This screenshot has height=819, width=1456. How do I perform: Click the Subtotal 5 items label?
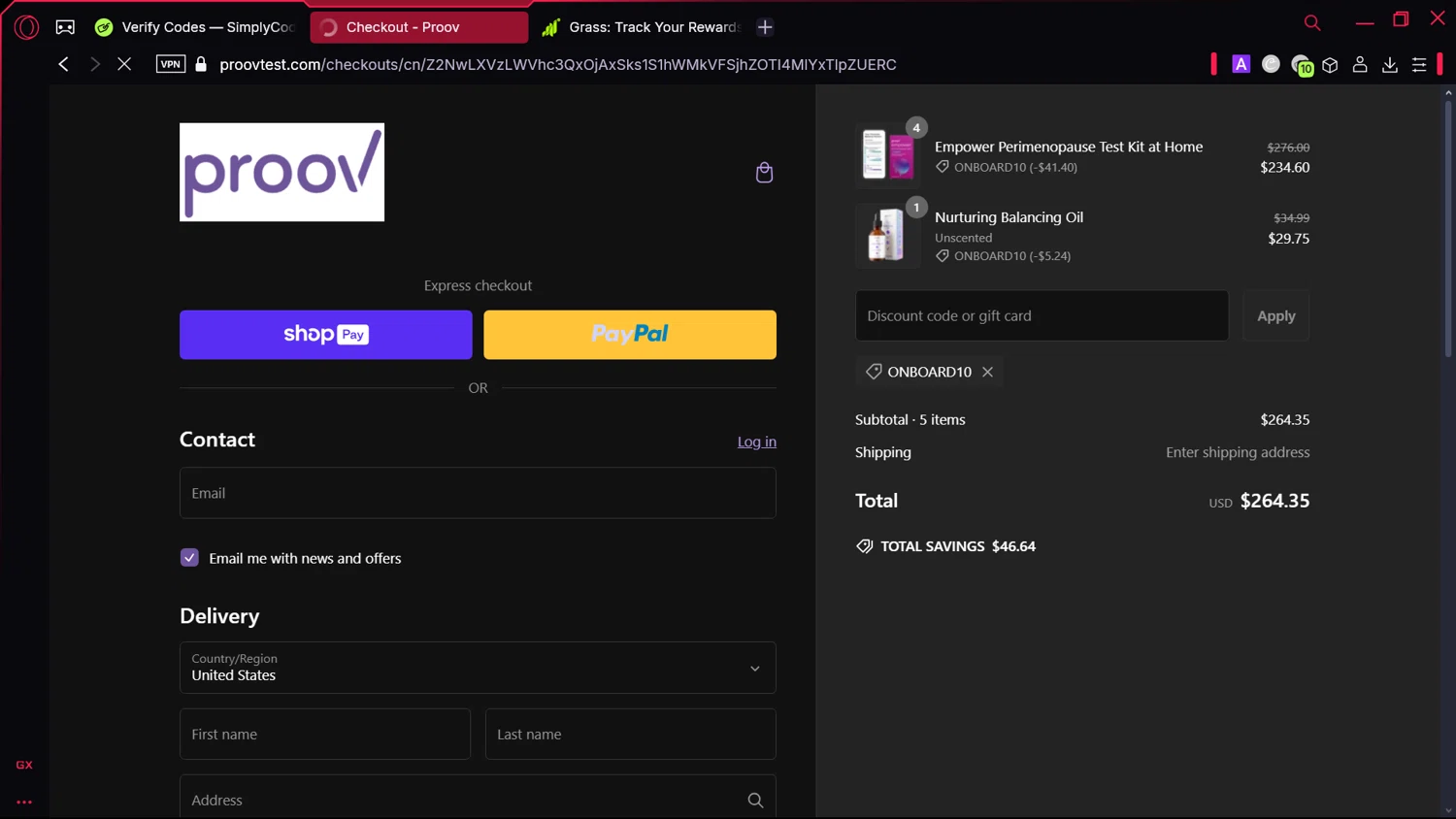coord(910,419)
